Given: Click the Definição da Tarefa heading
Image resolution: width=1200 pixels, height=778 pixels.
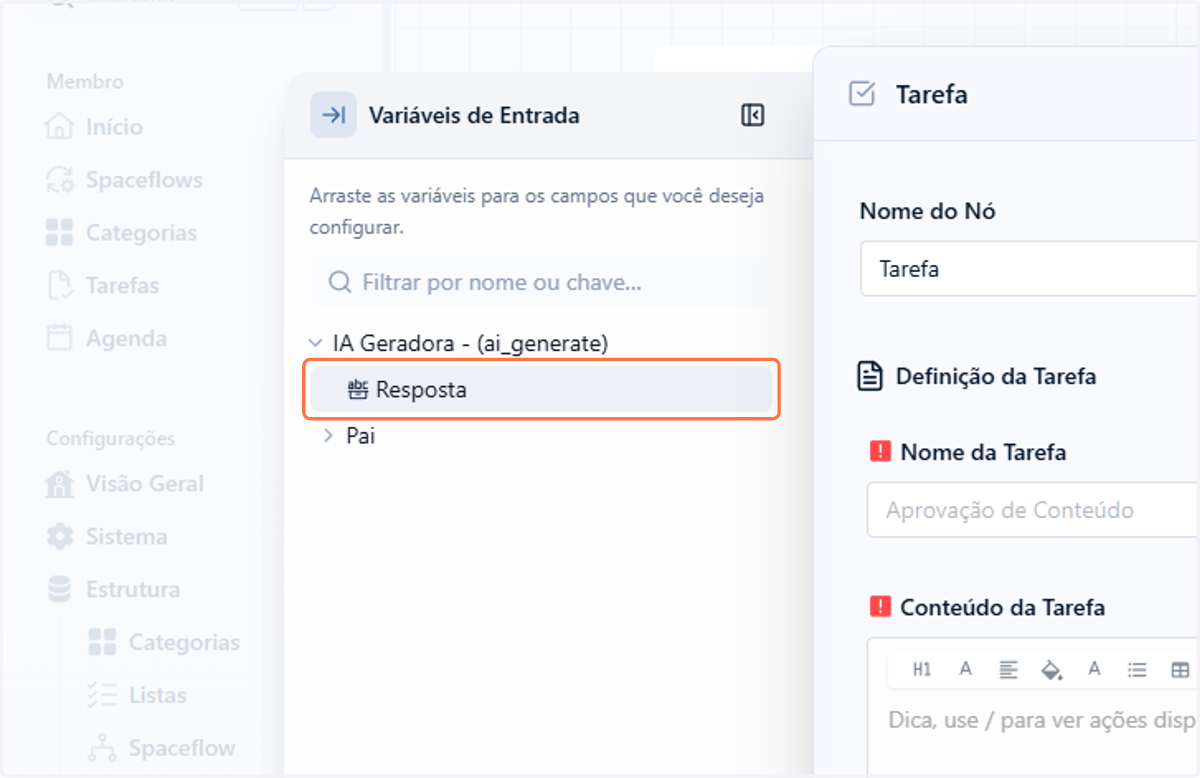Looking at the screenshot, I should (996, 377).
